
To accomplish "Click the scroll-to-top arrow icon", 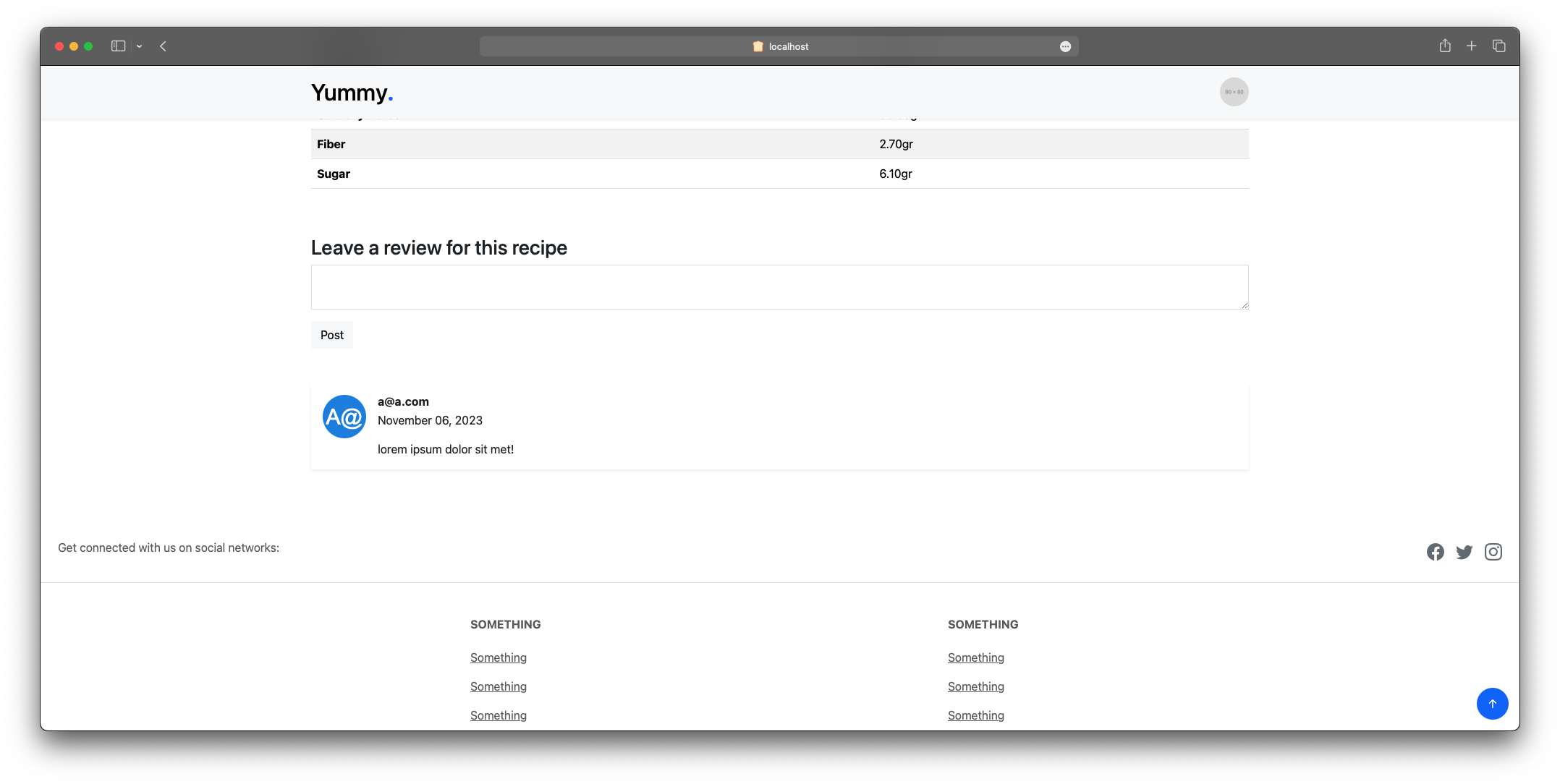I will click(1491, 703).
